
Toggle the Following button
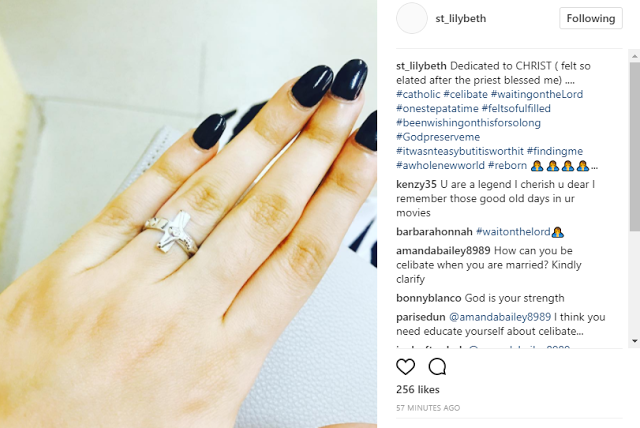pos(591,18)
